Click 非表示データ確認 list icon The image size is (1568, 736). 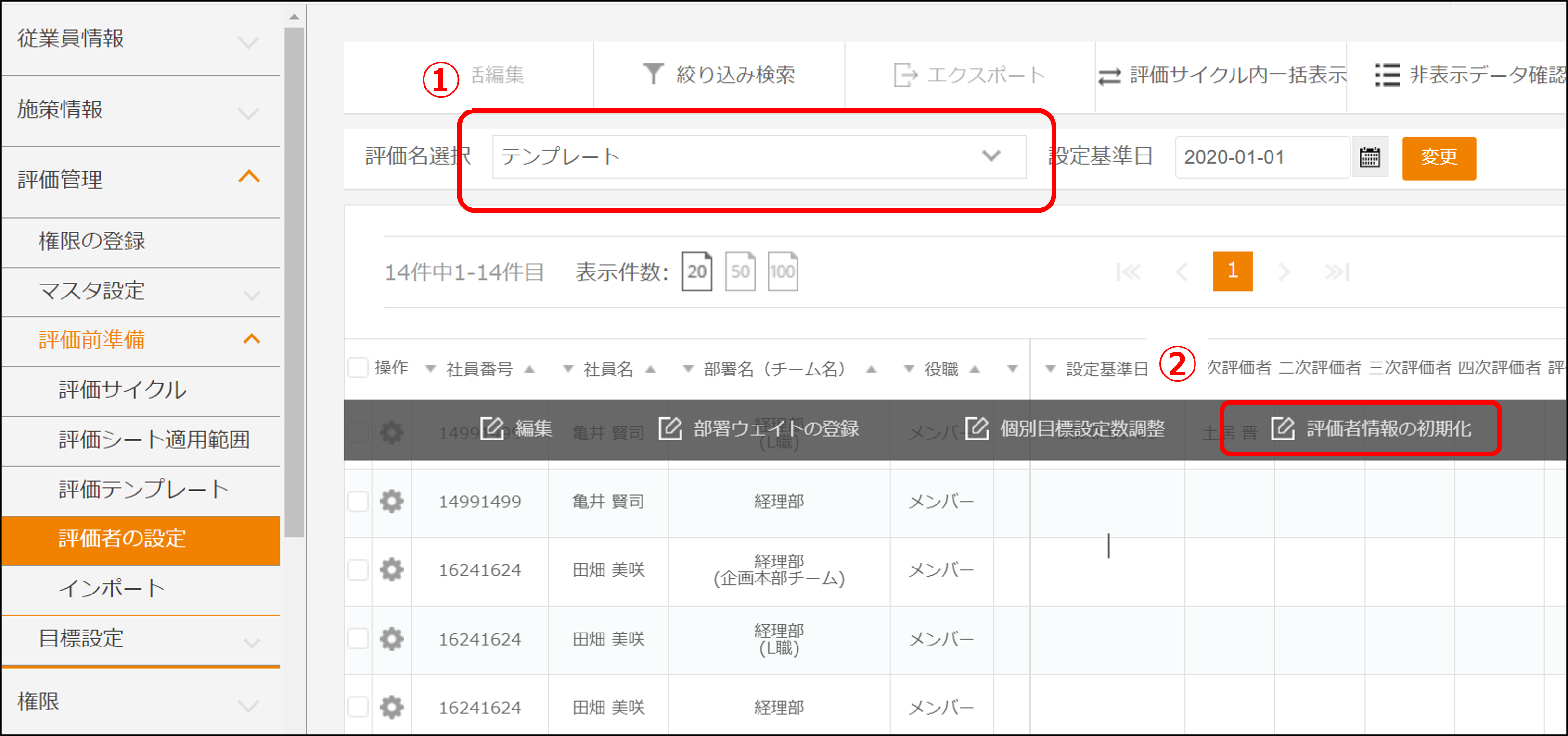pyautogui.click(x=1387, y=75)
